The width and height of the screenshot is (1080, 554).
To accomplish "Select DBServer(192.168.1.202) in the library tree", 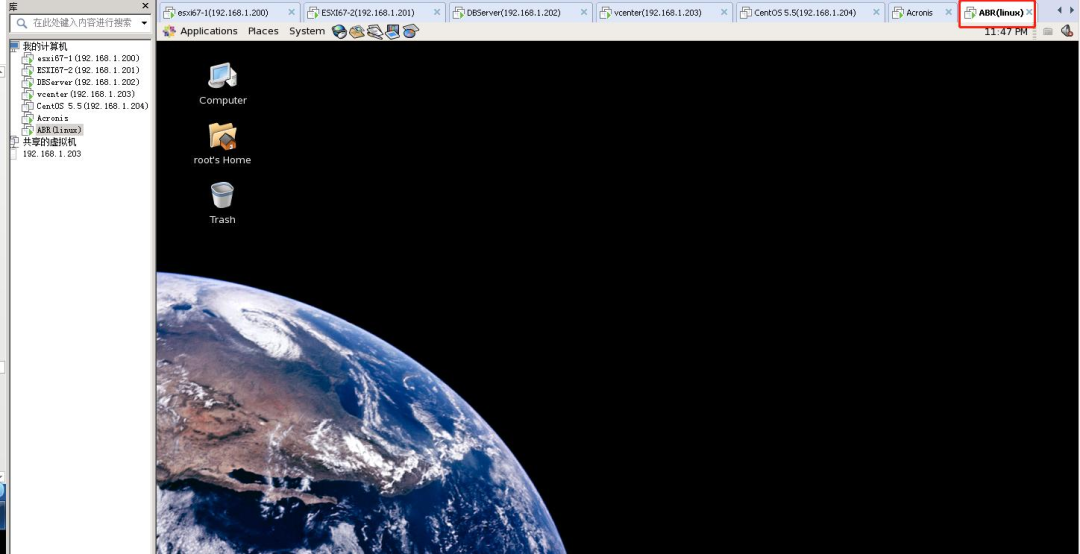I will [x=87, y=82].
